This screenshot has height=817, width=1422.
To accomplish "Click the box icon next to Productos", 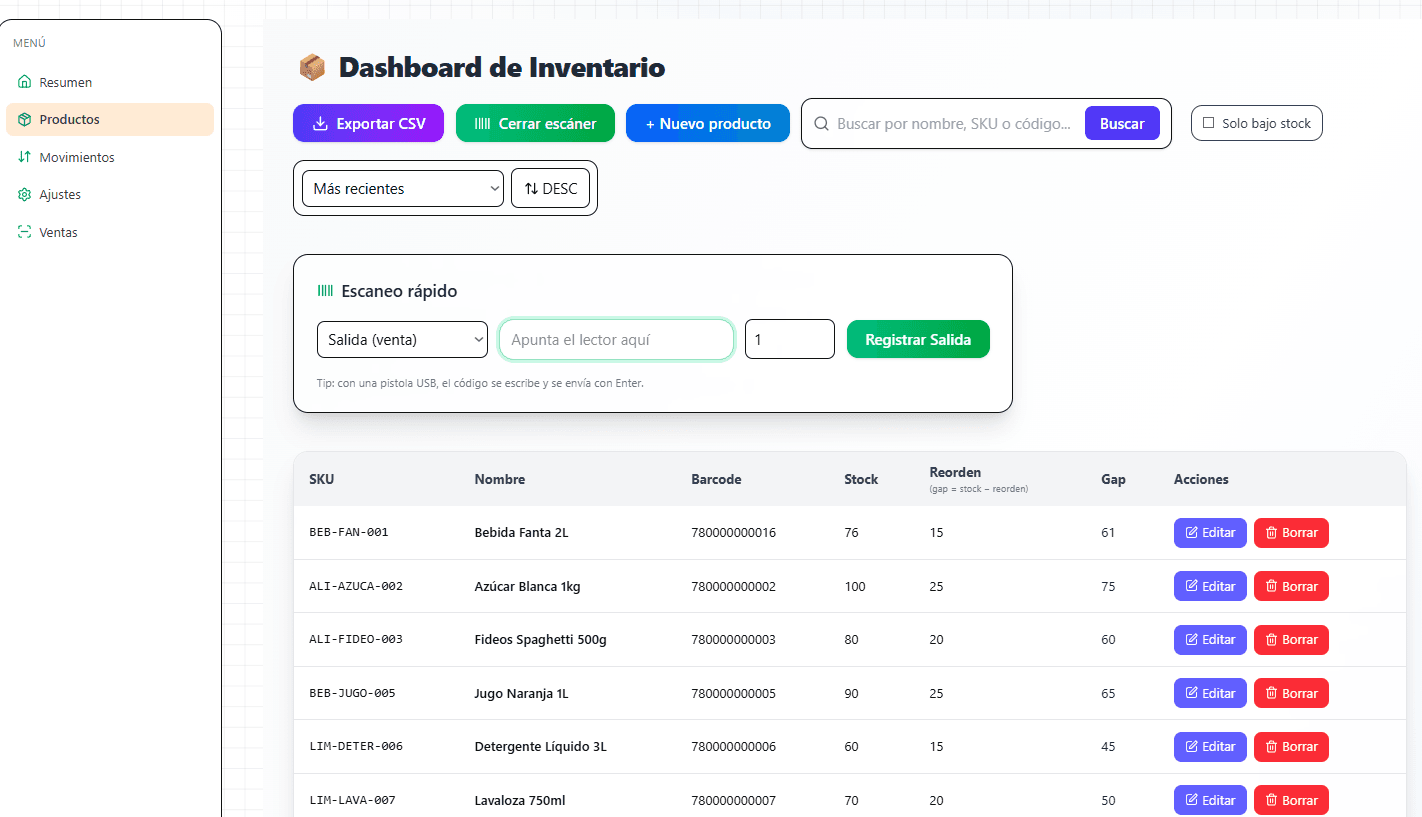I will click(x=25, y=119).
